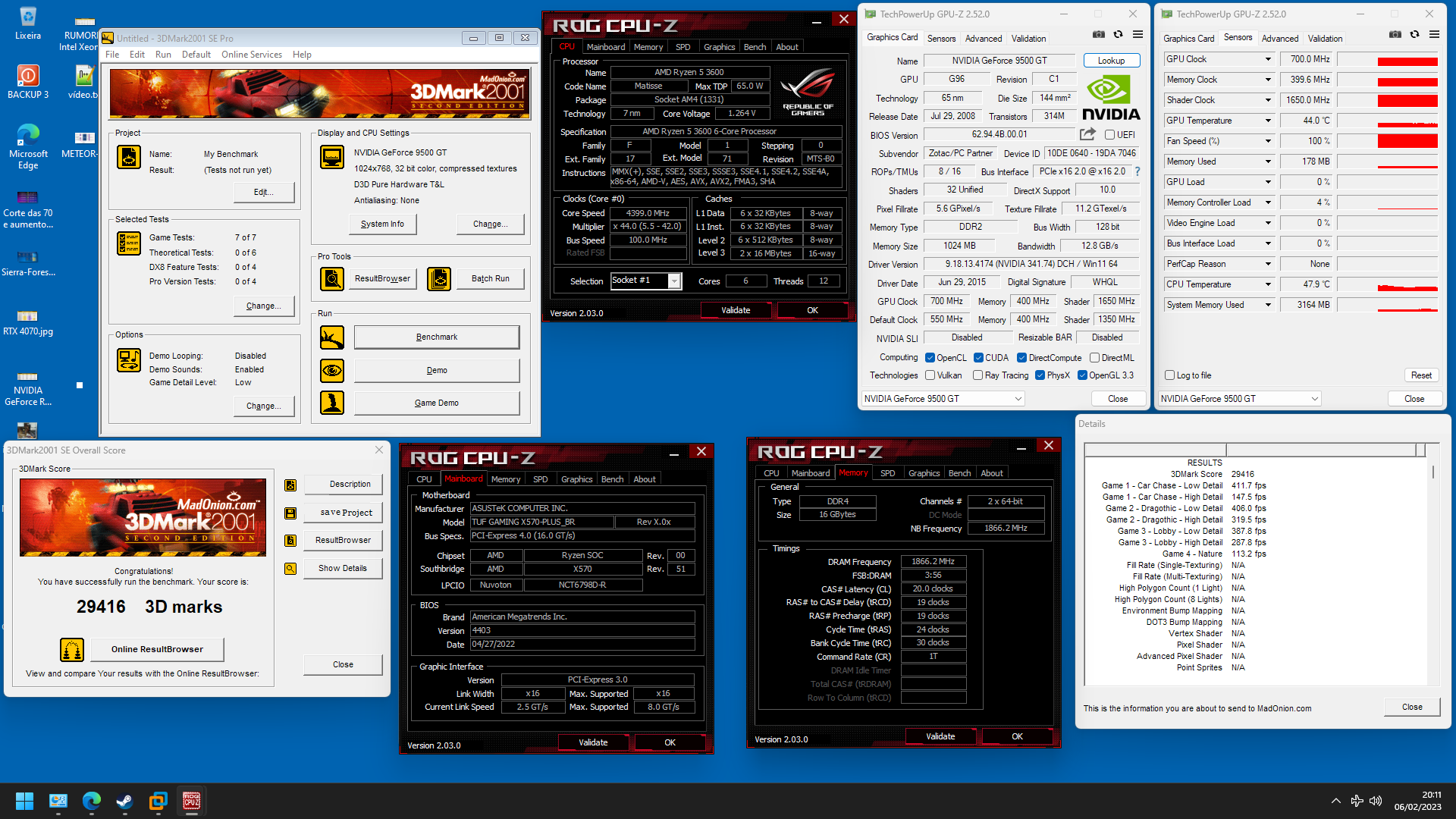Click the screenshot camera icon in GPU-Z Graphics Card window
This screenshot has width=1456, height=819.
(1098, 35)
